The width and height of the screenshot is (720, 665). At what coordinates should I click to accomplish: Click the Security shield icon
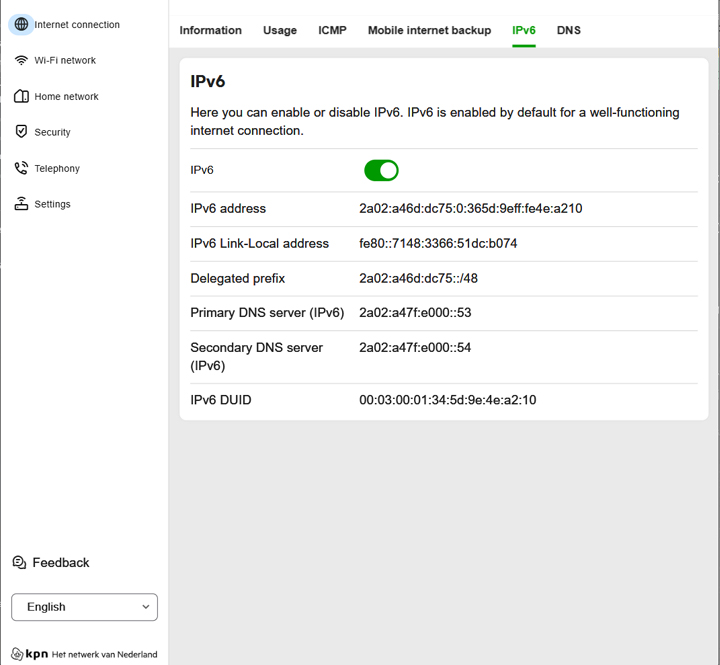point(21,132)
